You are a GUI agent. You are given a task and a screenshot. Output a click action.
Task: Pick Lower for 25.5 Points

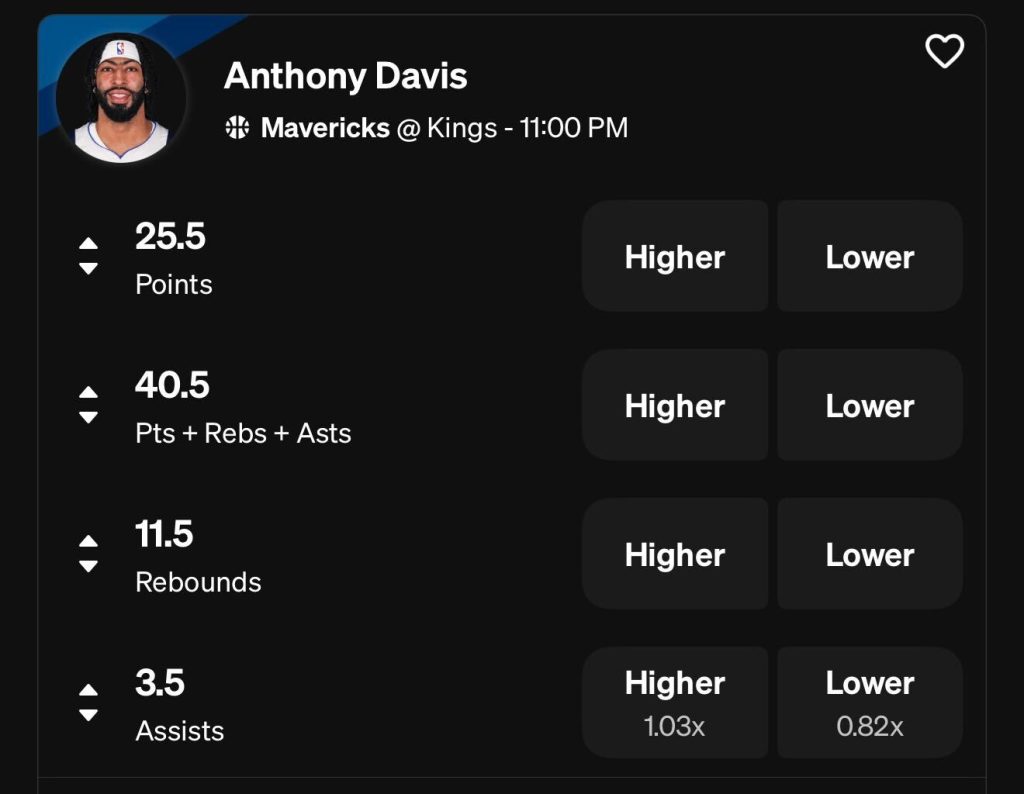coord(870,256)
